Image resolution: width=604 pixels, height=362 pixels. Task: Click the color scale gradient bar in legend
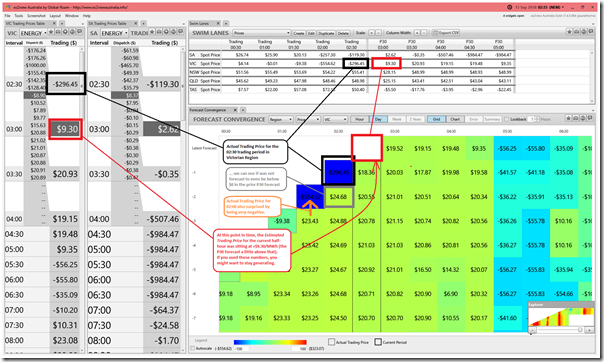click(270, 342)
